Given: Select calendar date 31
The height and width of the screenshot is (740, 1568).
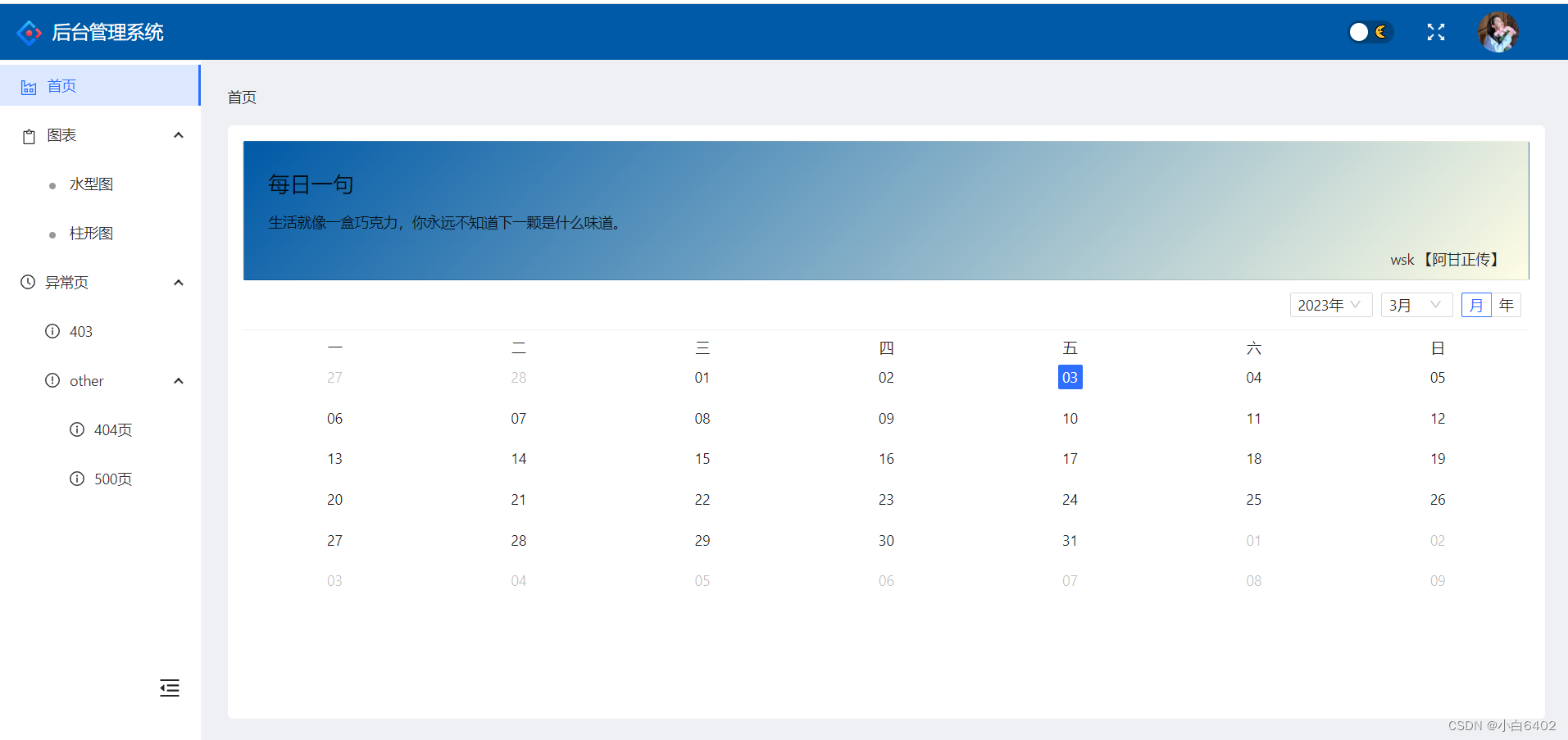Looking at the screenshot, I should click(x=1070, y=541).
